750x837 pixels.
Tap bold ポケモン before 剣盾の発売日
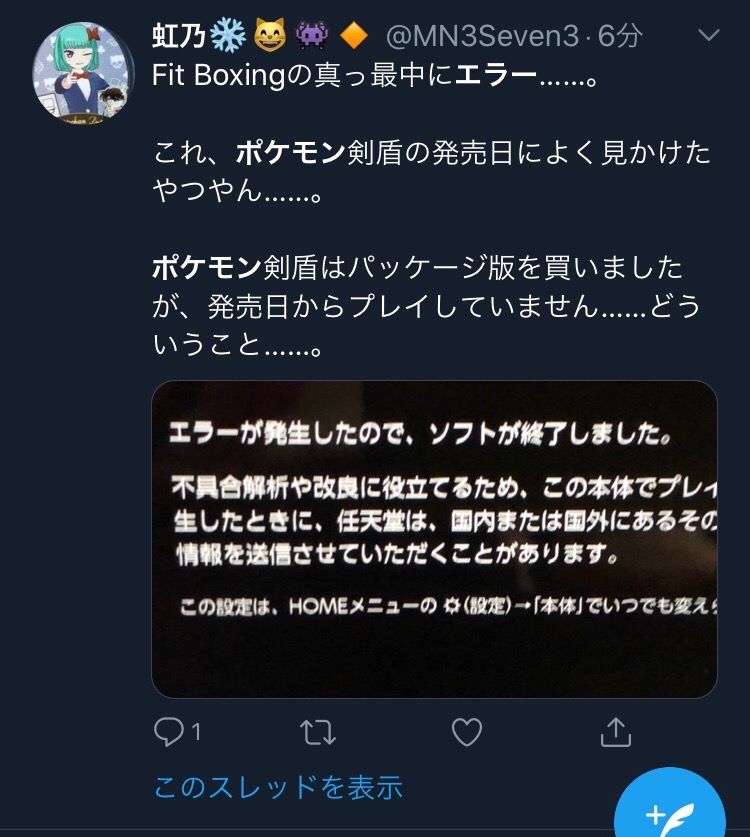tap(291, 152)
